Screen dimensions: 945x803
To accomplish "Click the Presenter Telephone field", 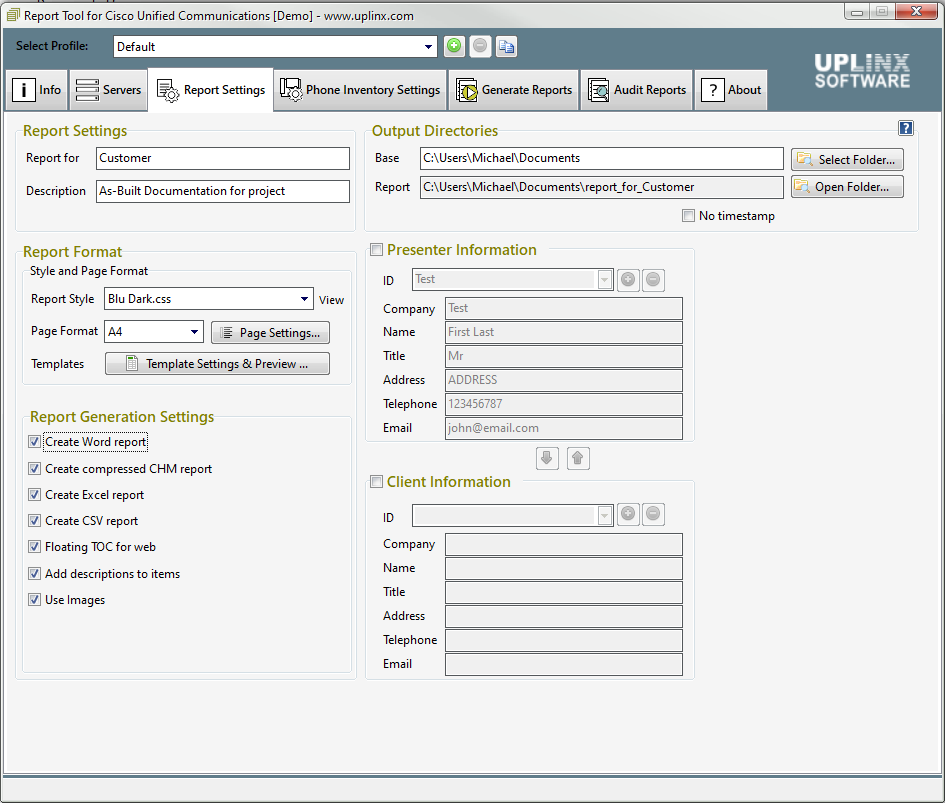I will [x=564, y=404].
